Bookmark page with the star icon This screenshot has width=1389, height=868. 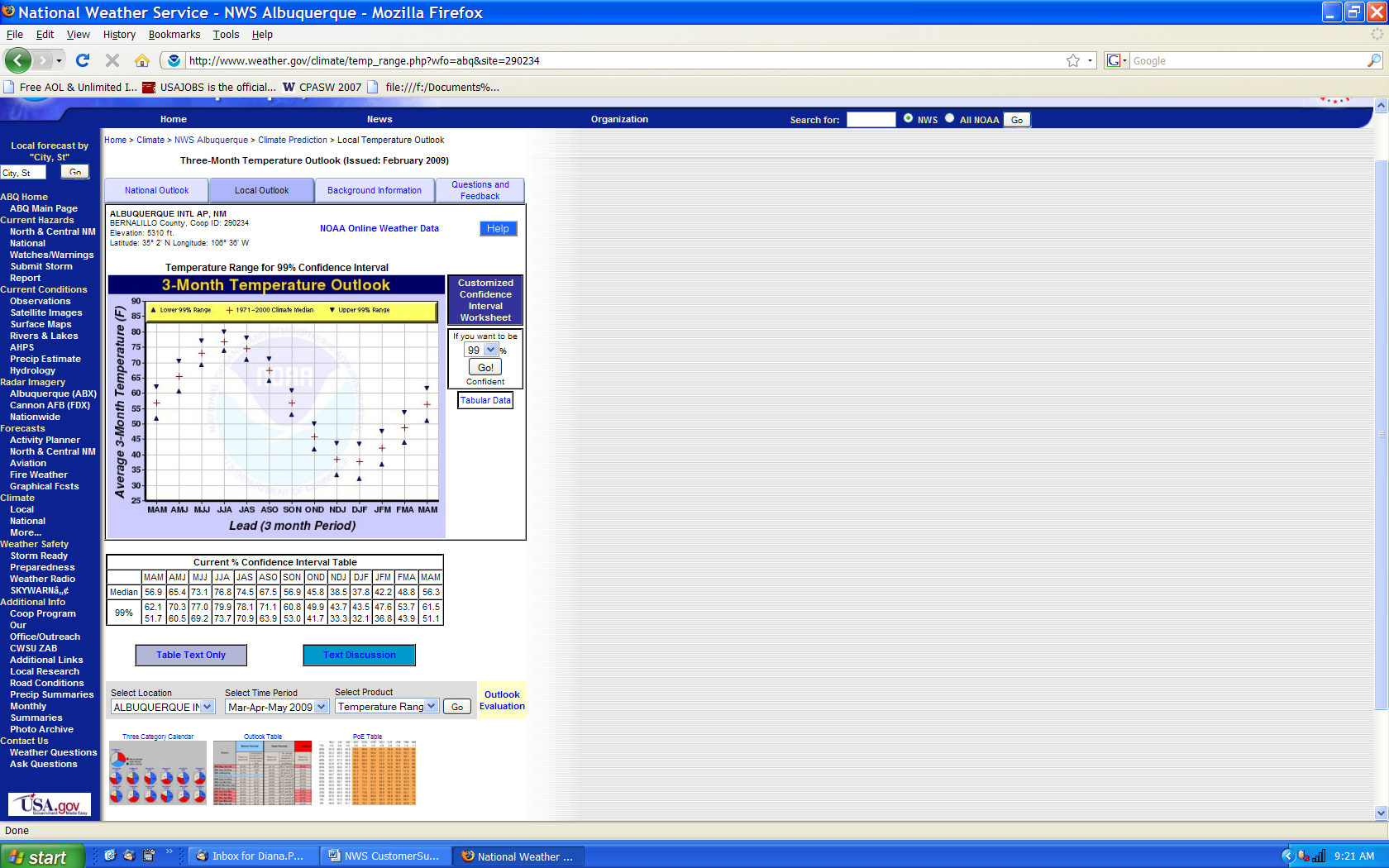point(1072,60)
